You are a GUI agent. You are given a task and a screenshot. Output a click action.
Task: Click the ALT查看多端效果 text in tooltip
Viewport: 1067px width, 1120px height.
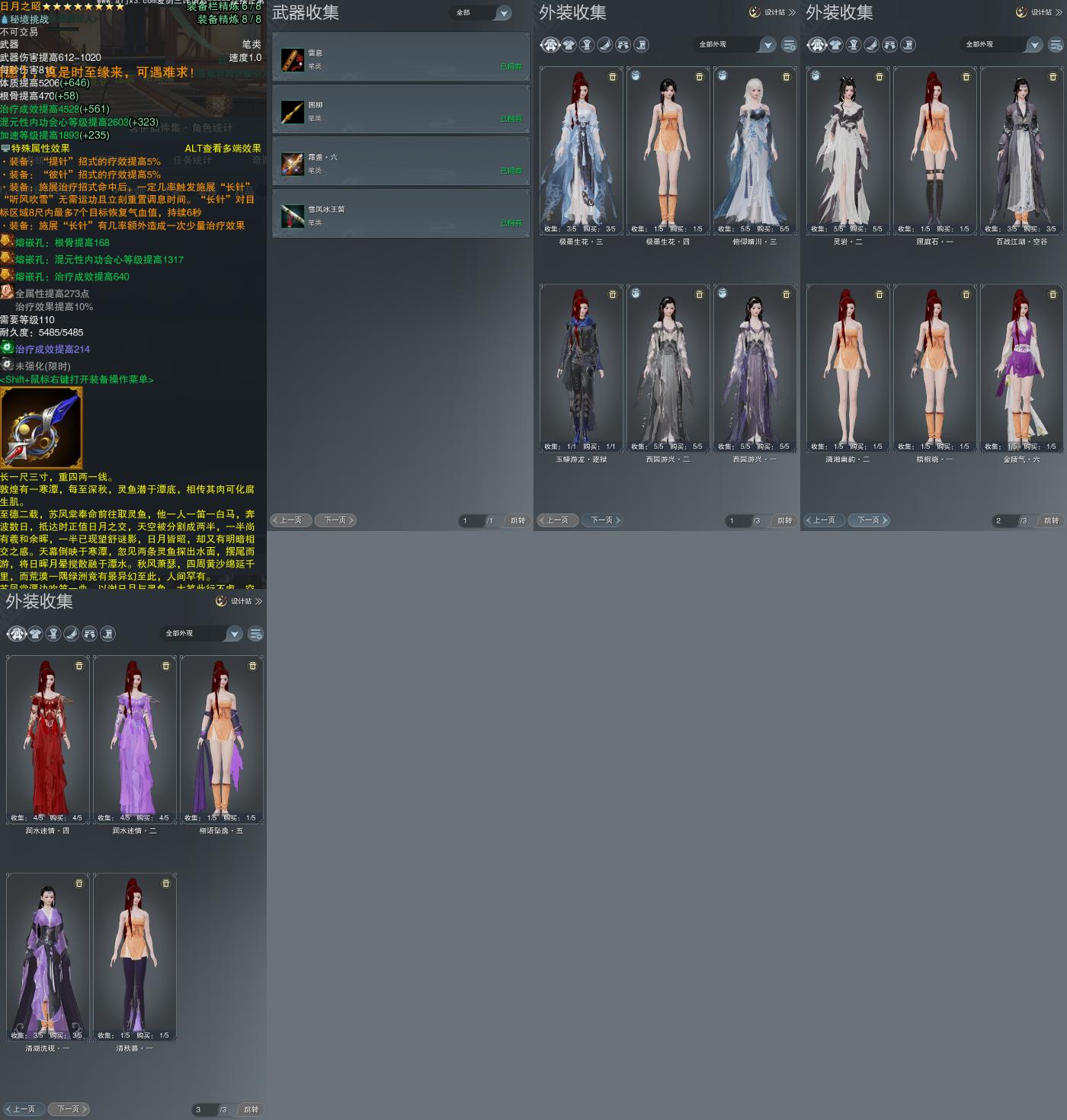tap(223, 149)
